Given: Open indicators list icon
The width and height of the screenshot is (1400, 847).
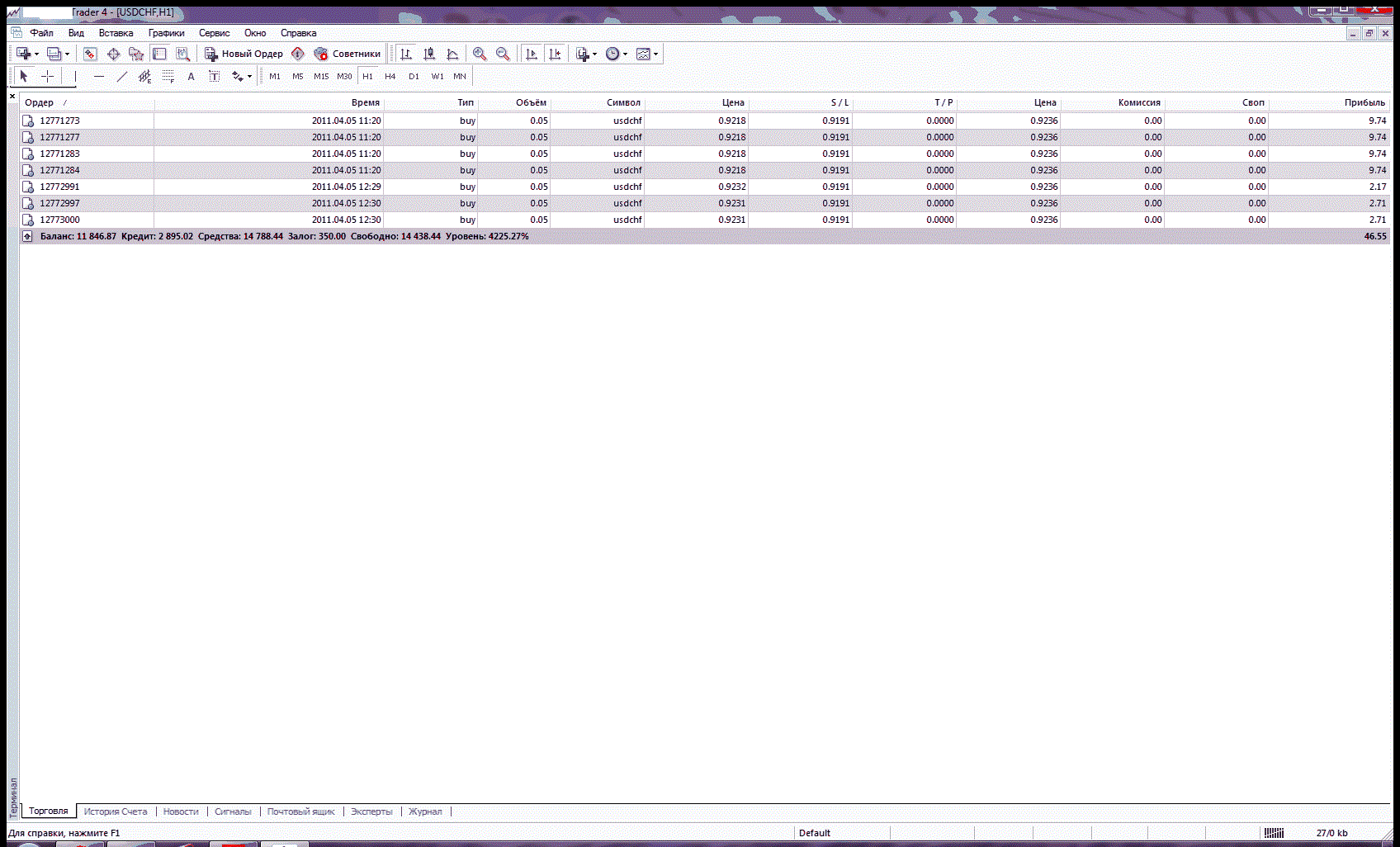Looking at the screenshot, I should coord(583,54).
